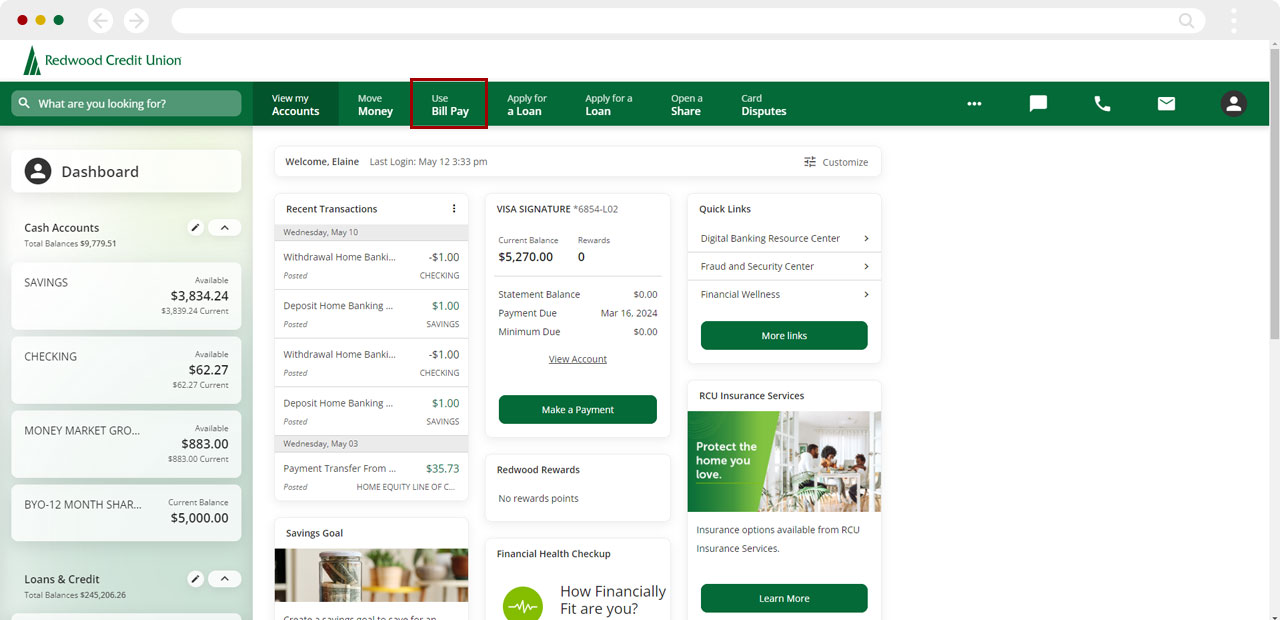The image size is (1280, 620).
Task: Open the CHECKING account card
Action: tap(126, 370)
